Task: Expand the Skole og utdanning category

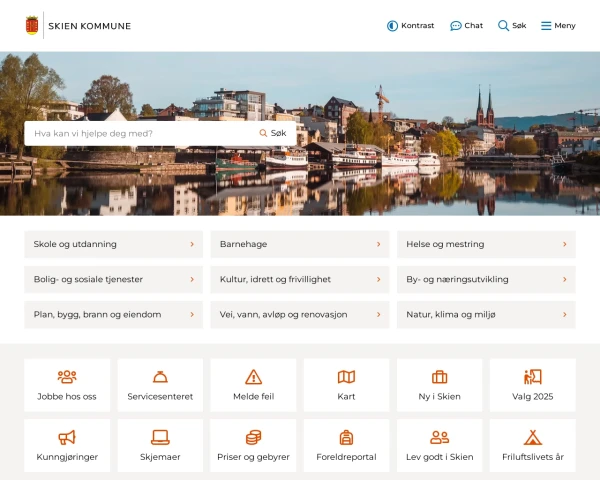Action: tap(113, 244)
